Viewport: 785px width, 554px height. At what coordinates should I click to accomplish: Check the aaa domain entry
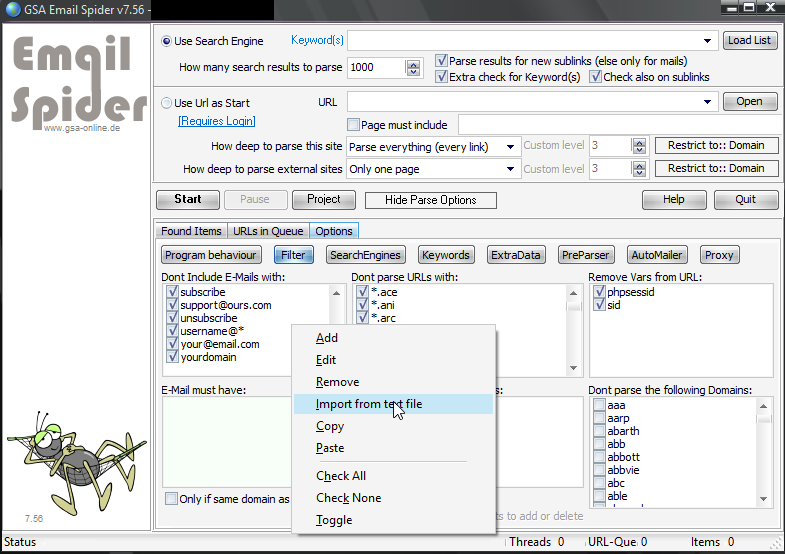pos(599,405)
